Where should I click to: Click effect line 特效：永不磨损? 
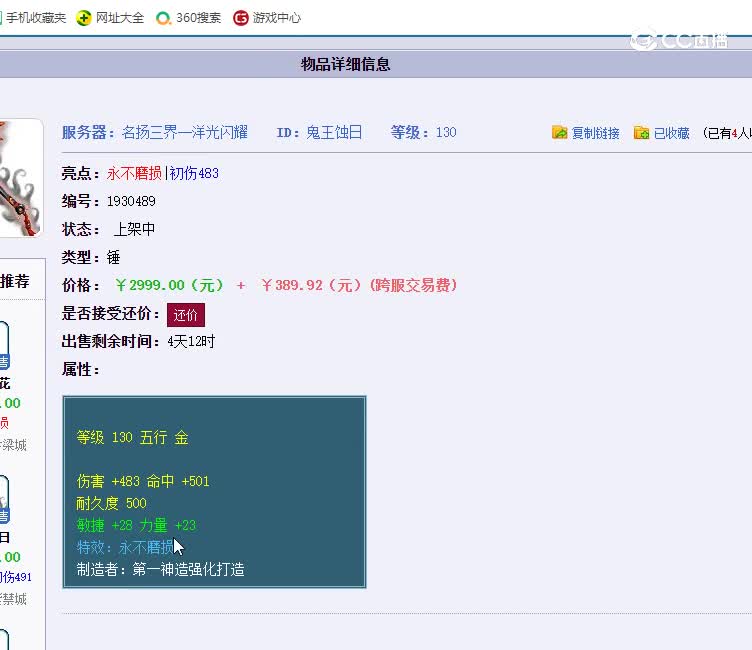pyautogui.click(x=125, y=547)
